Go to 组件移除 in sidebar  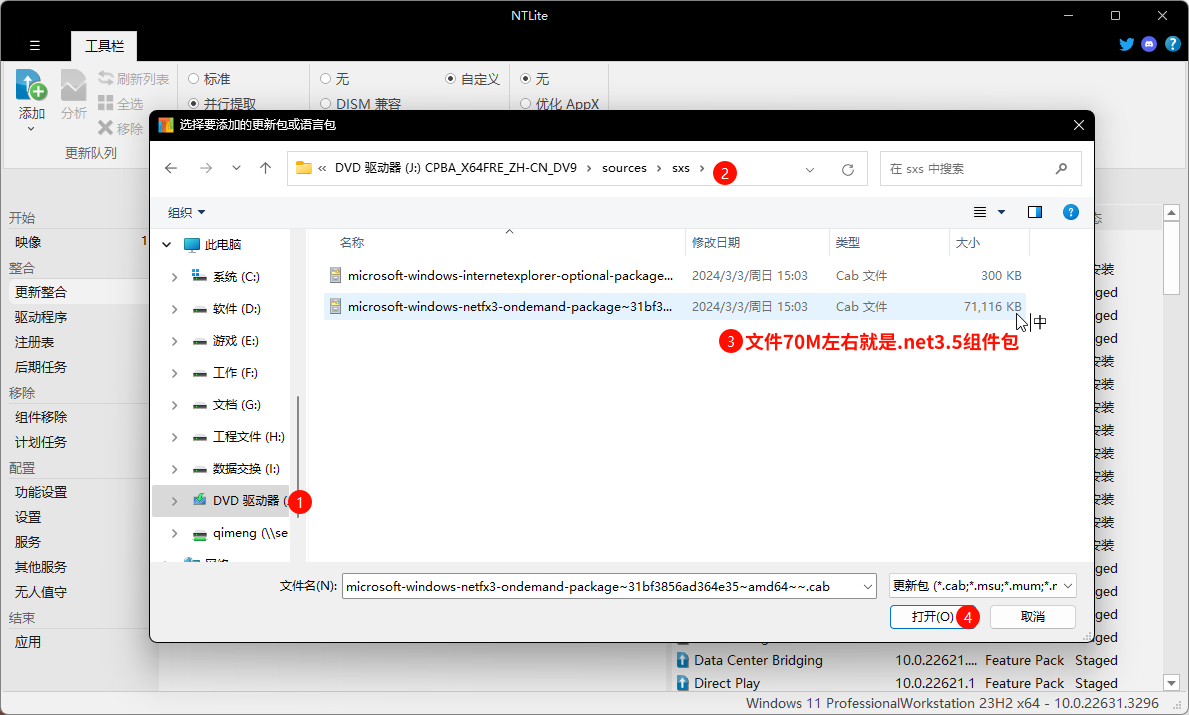click(41, 417)
